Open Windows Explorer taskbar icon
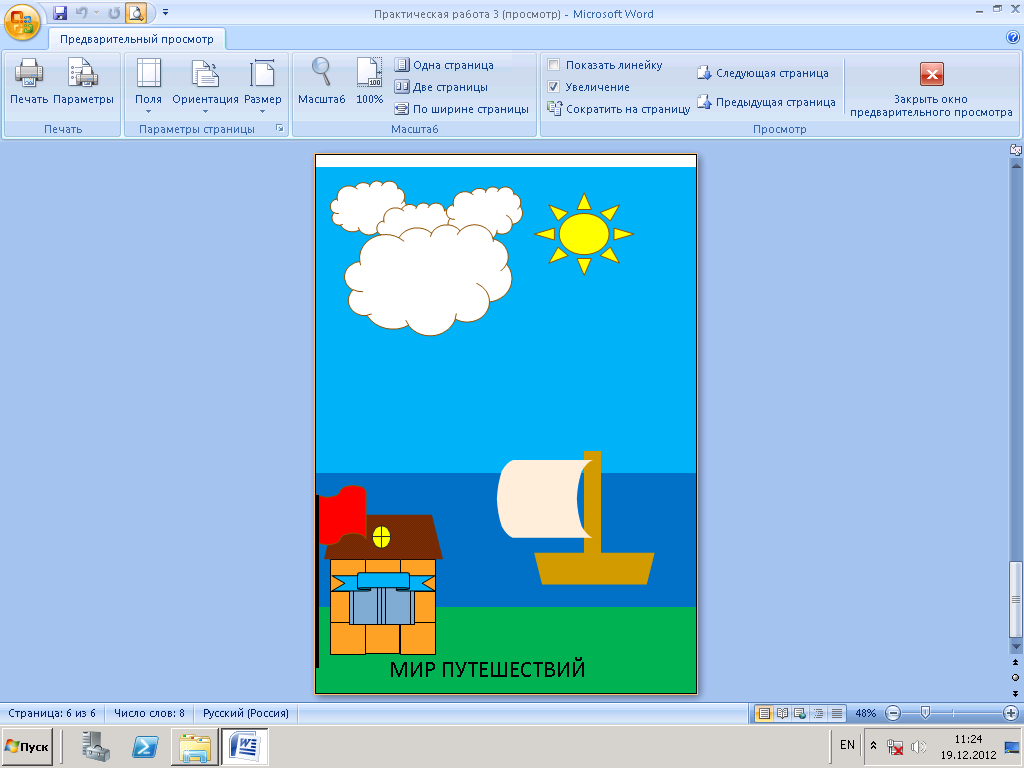This screenshot has height=768, width=1024. pos(195,746)
